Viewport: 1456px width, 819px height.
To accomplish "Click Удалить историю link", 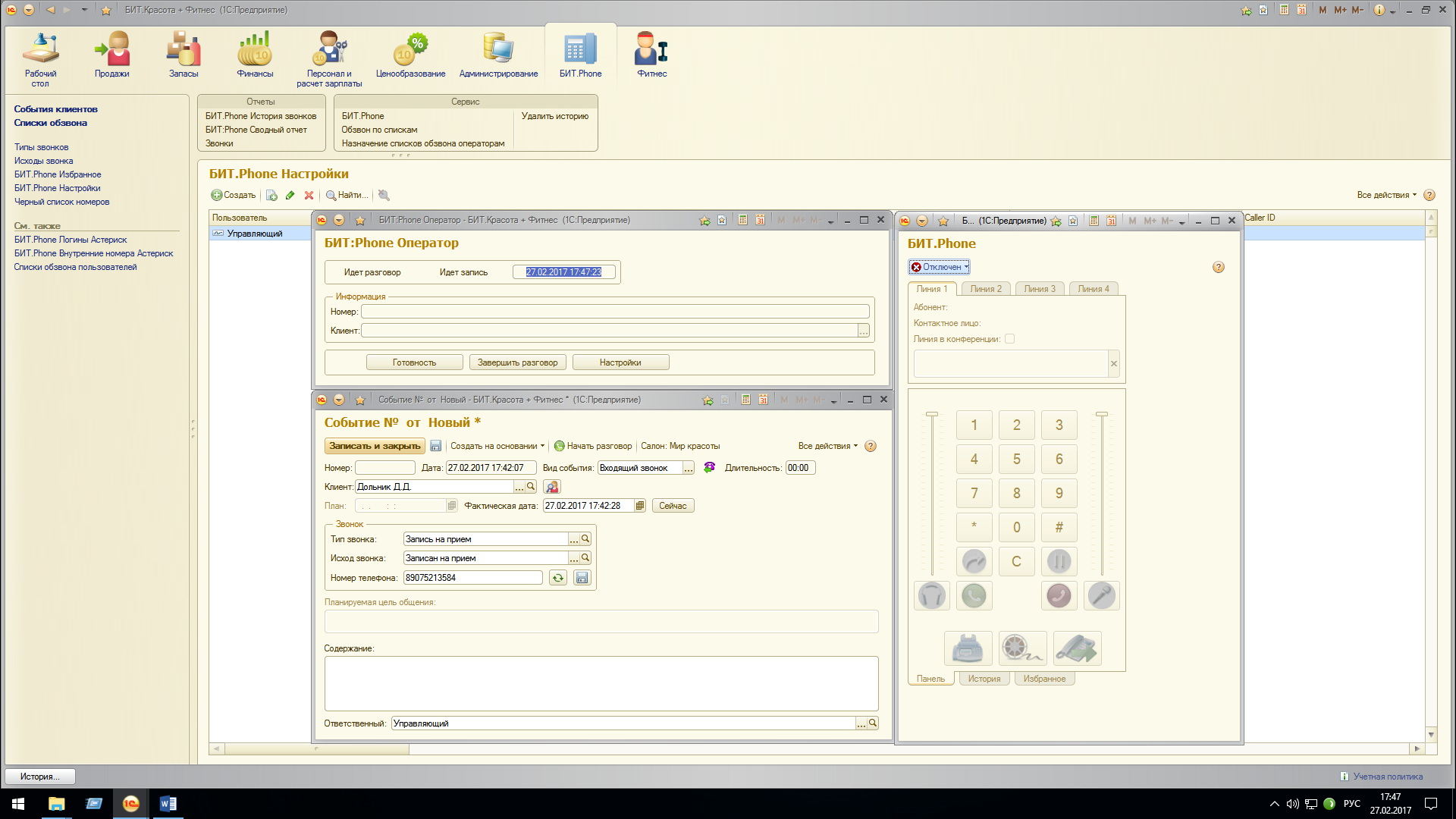I will click(555, 116).
